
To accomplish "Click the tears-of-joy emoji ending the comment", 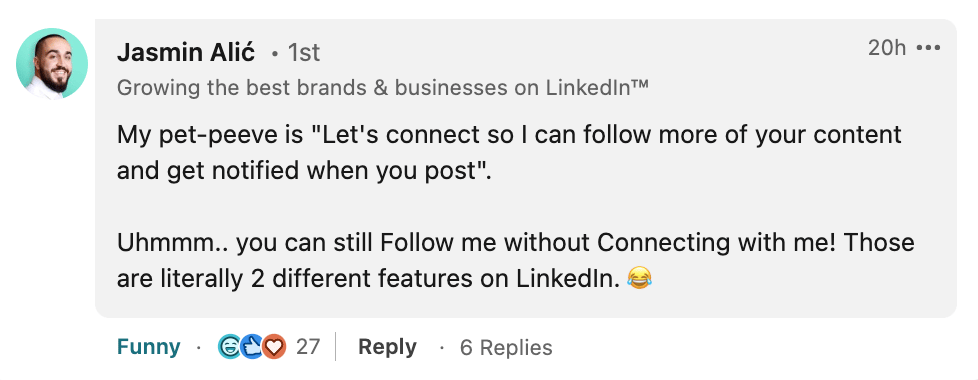I will (639, 278).
